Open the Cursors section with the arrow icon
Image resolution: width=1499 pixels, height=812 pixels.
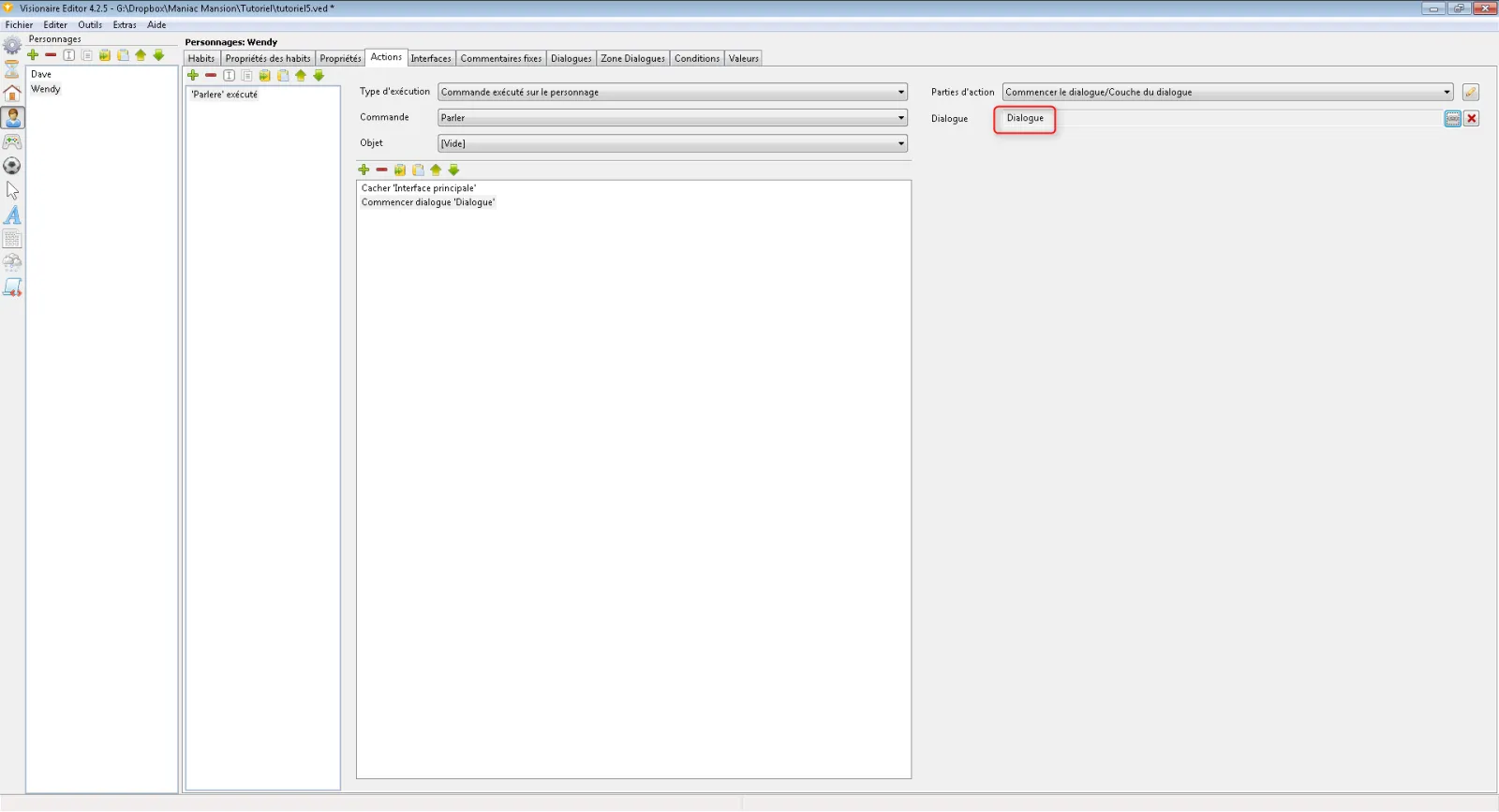12,190
